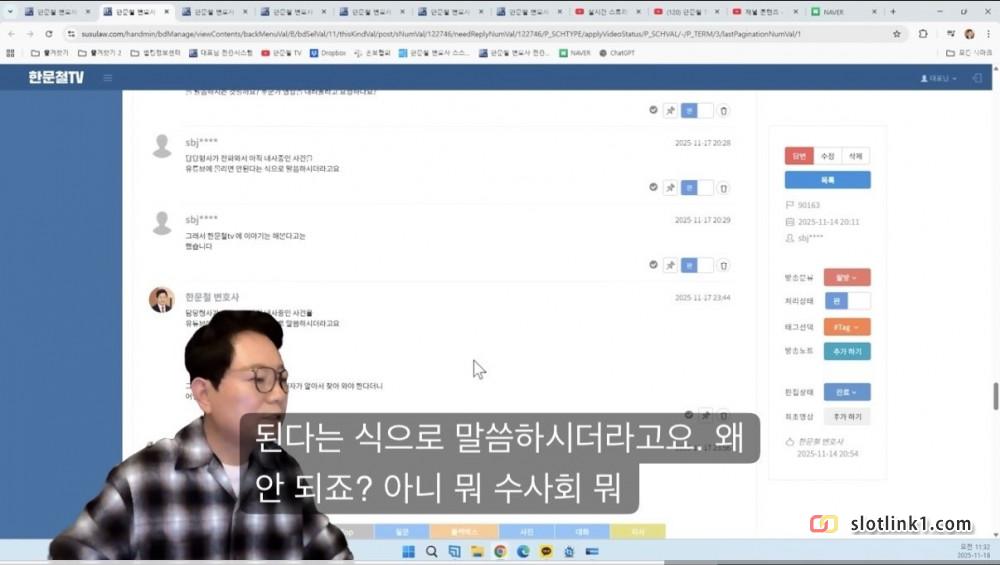Toggle the switch on topmost partially visible comment
This screenshot has width=1000, height=565.
pos(696,110)
